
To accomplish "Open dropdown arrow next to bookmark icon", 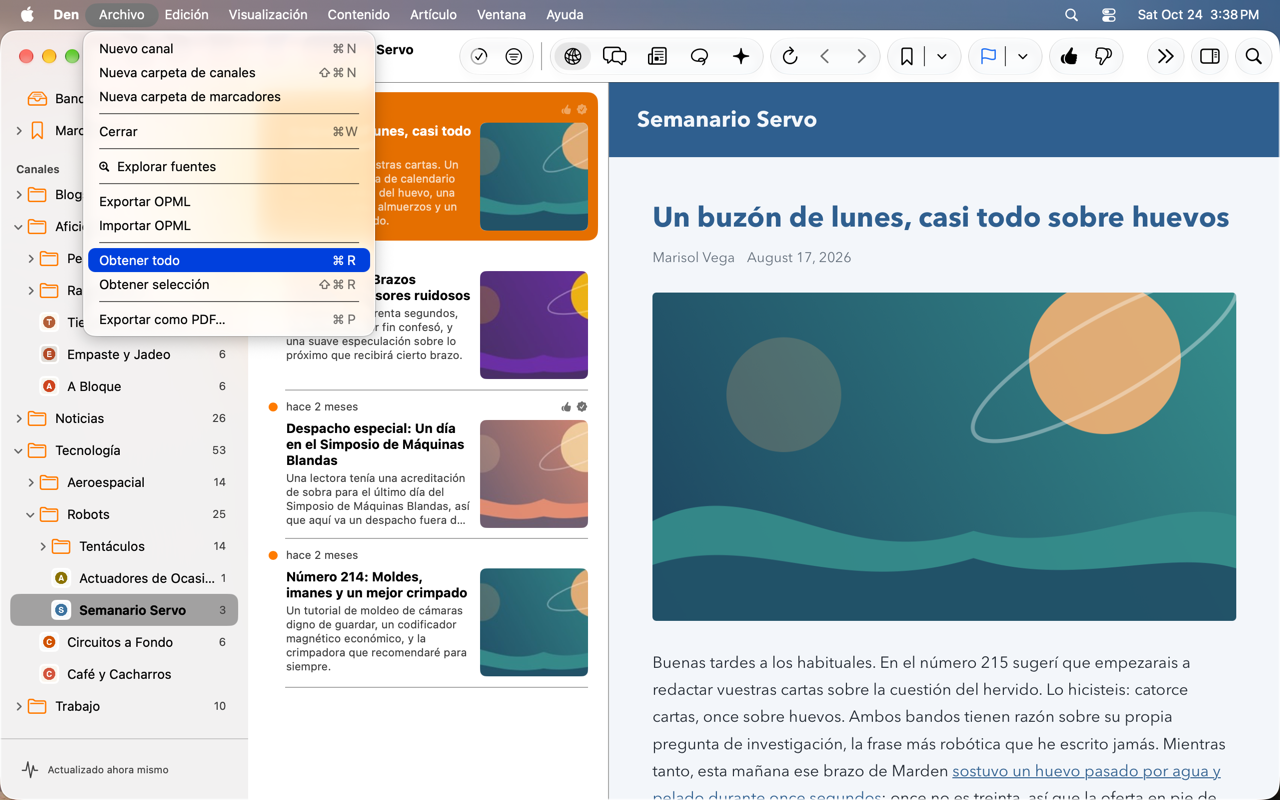I will (x=942, y=57).
